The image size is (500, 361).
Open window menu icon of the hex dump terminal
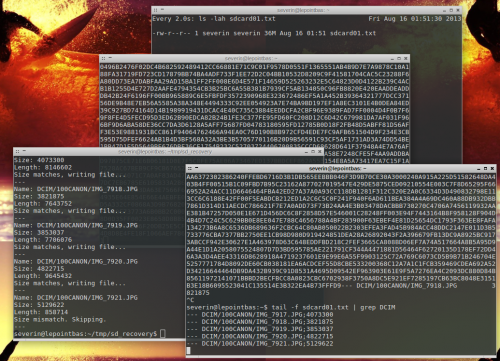tap(103, 58)
